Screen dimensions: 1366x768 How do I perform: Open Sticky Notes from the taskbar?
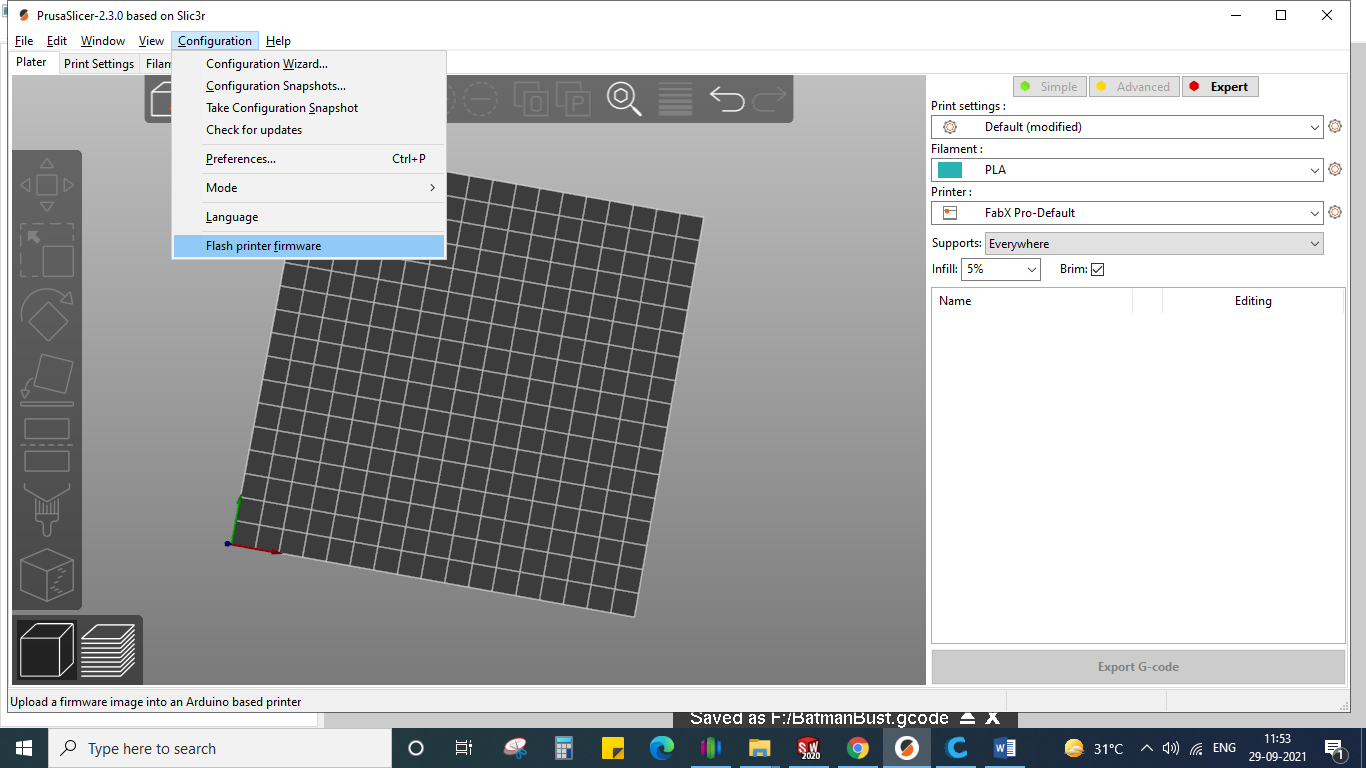click(x=613, y=748)
